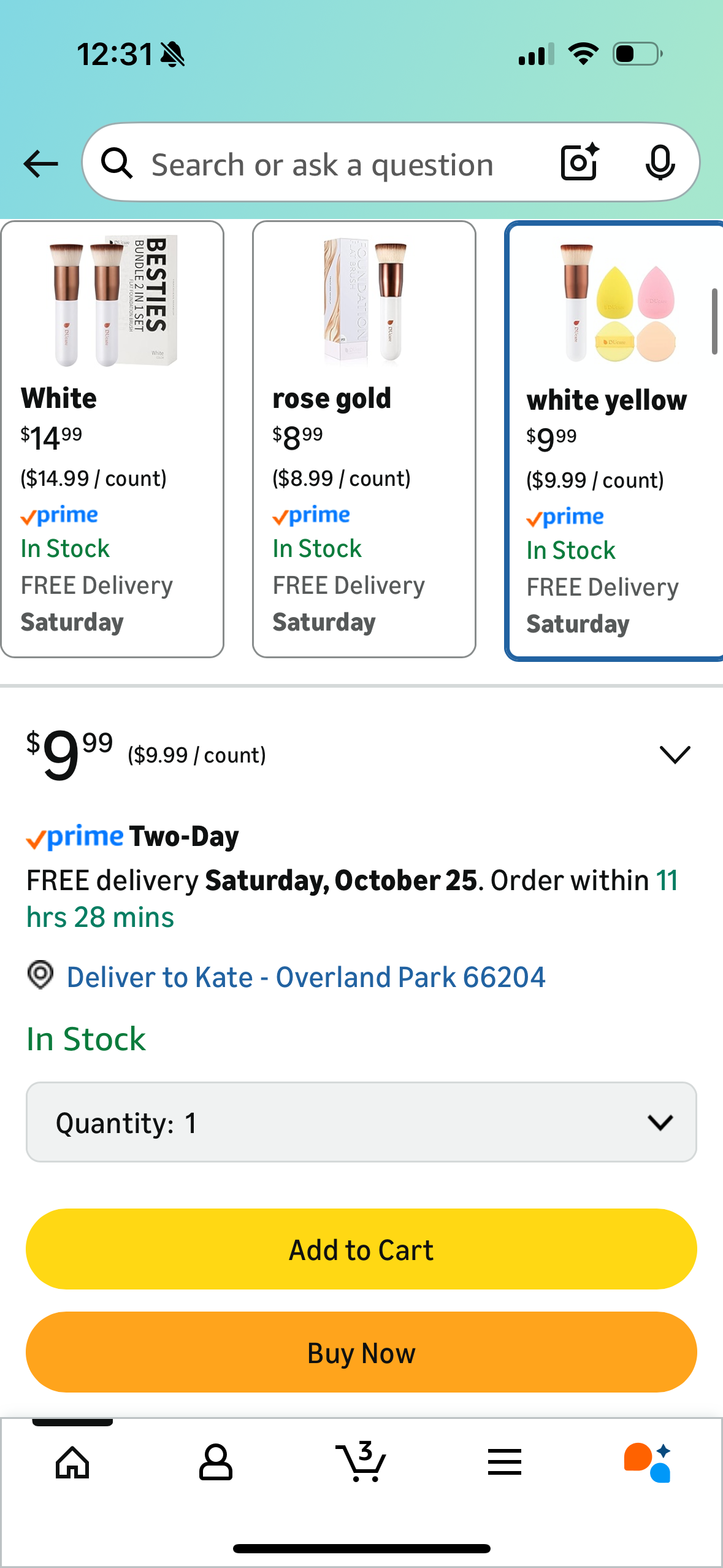Screen dimensions: 723x1568
Task: Tap the delivery location pin icon
Action: [40, 975]
